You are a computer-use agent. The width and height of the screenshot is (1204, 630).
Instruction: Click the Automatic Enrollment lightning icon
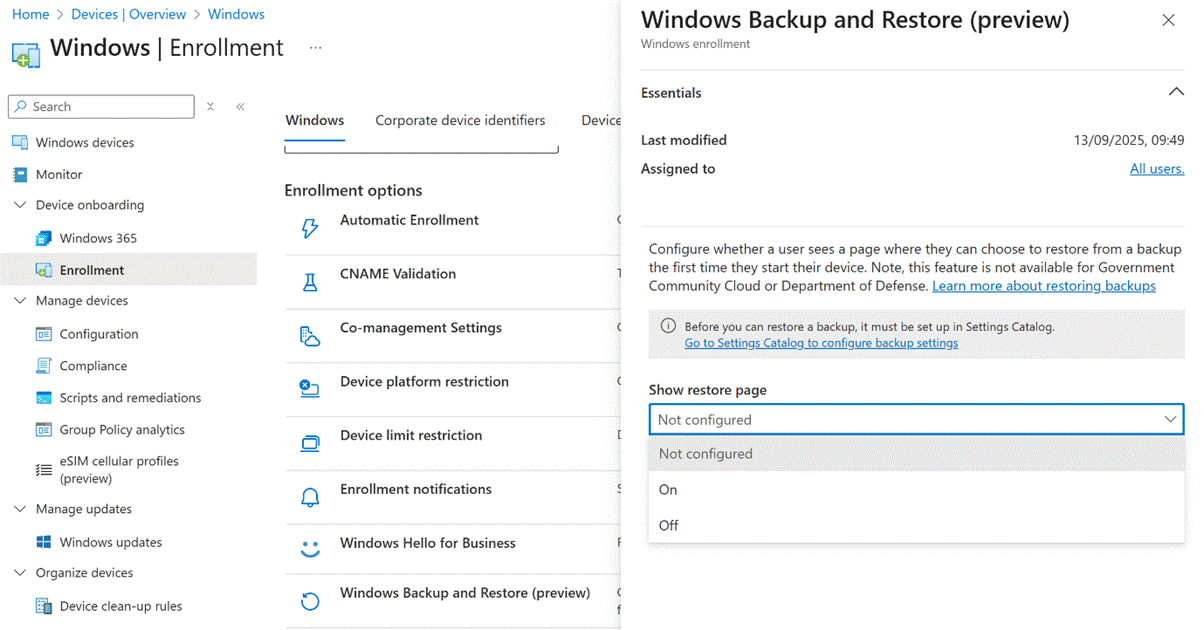click(310, 229)
